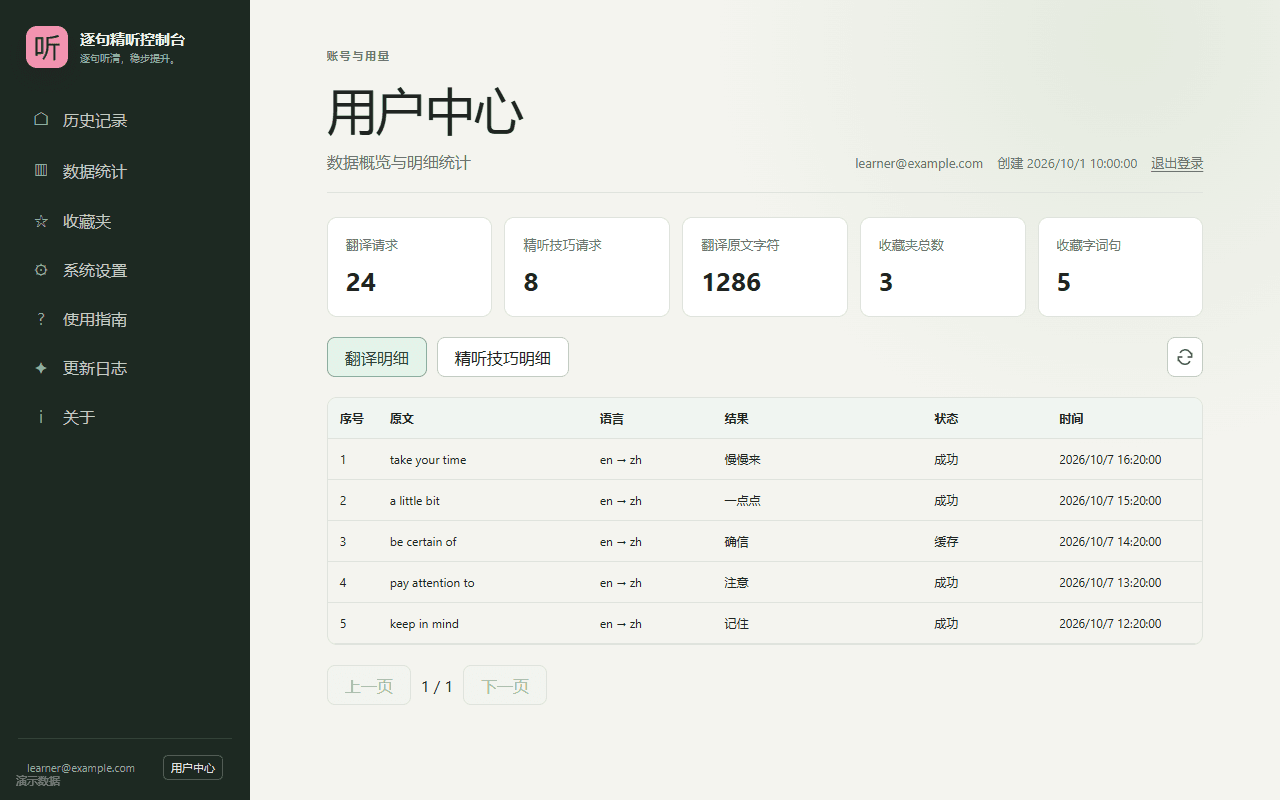The image size is (1280, 800).
Task: Click the 历史记录 home icon in sidebar
Action: click(41, 119)
